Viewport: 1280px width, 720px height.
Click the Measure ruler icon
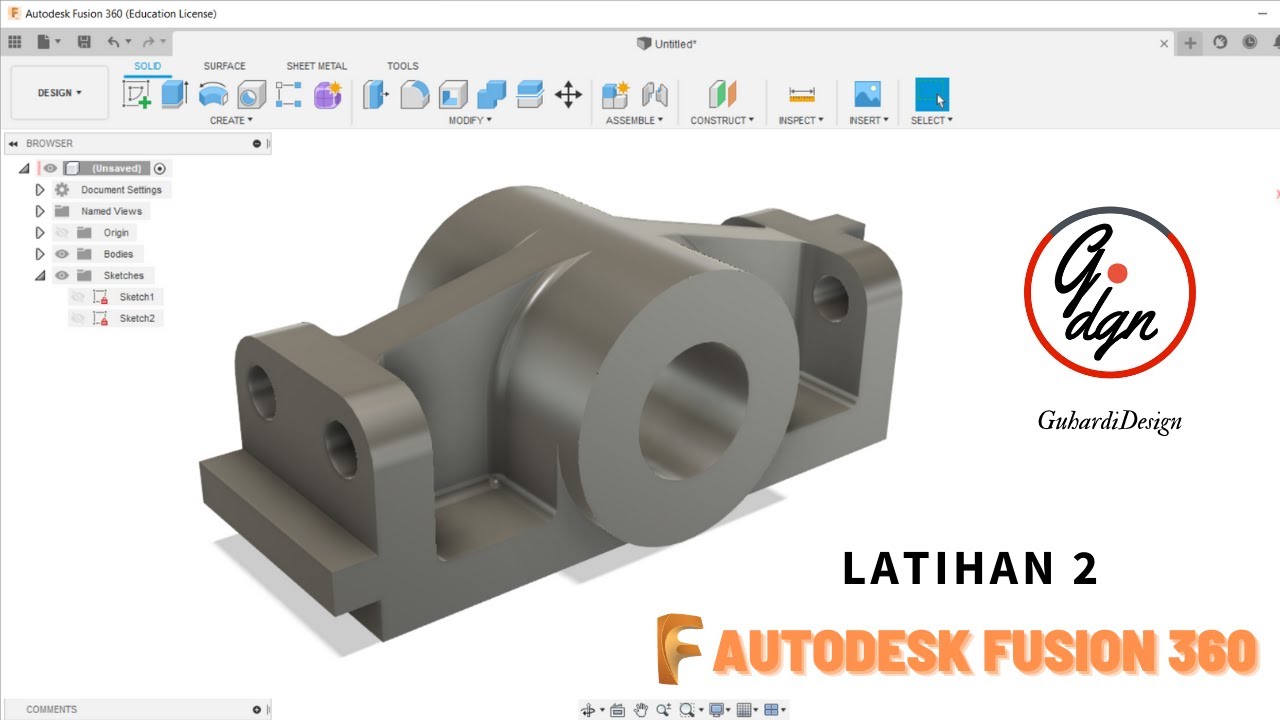click(802, 95)
